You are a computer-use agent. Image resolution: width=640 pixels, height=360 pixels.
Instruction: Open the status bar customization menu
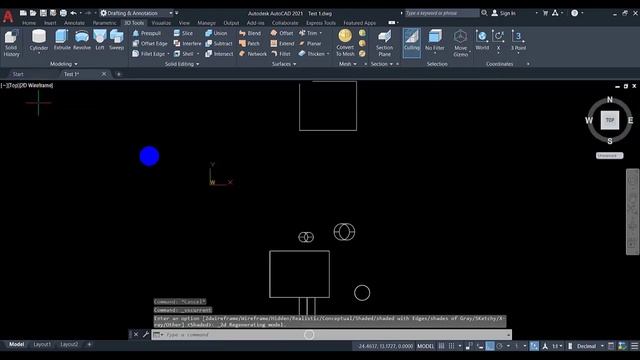(x=634, y=346)
